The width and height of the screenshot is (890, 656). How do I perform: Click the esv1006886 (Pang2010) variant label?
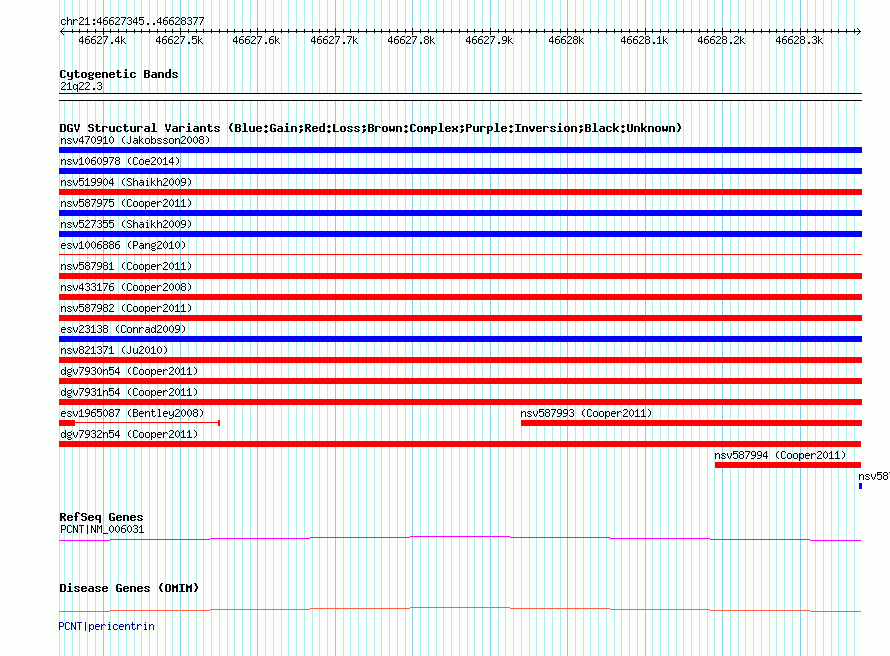(123, 245)
